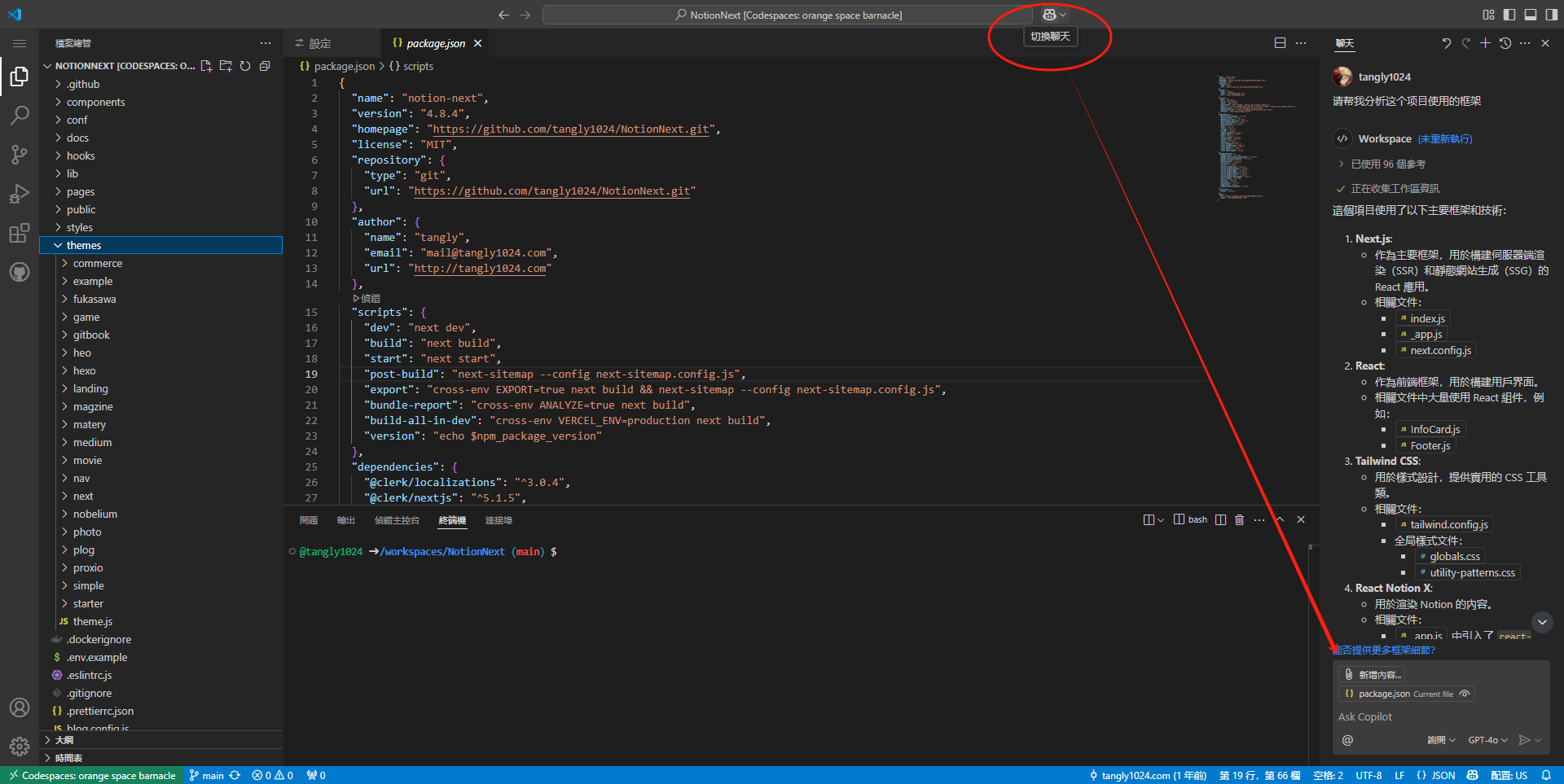1564x784 pixels.
Task: Open the chat mode dropdown next to GPT-4o
Action: [1441, 740]
